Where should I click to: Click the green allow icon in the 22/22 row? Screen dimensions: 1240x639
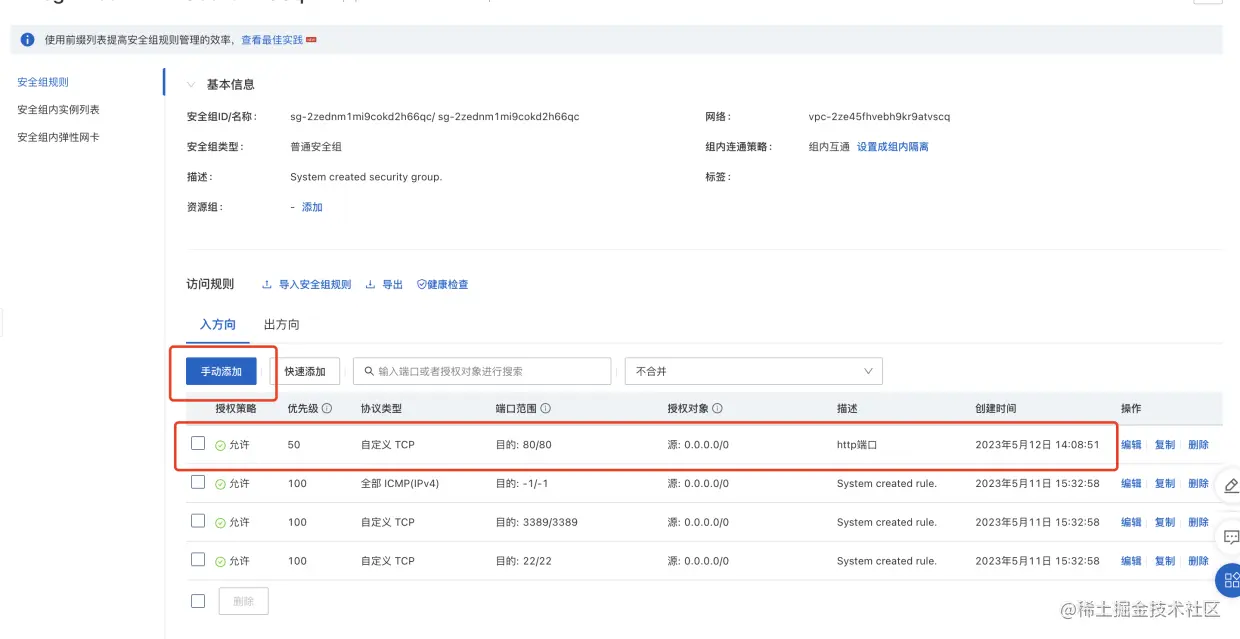click(x=220, y=562)
